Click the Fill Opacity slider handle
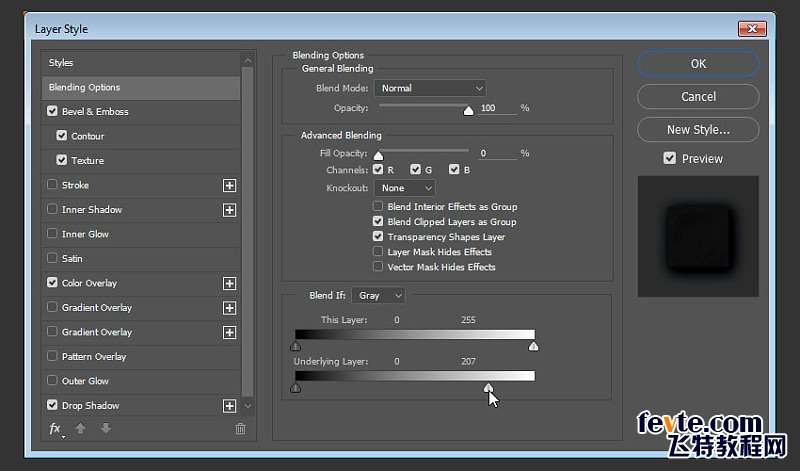The height and width of the screenshot is (471, 800). (x=378, y=156)
